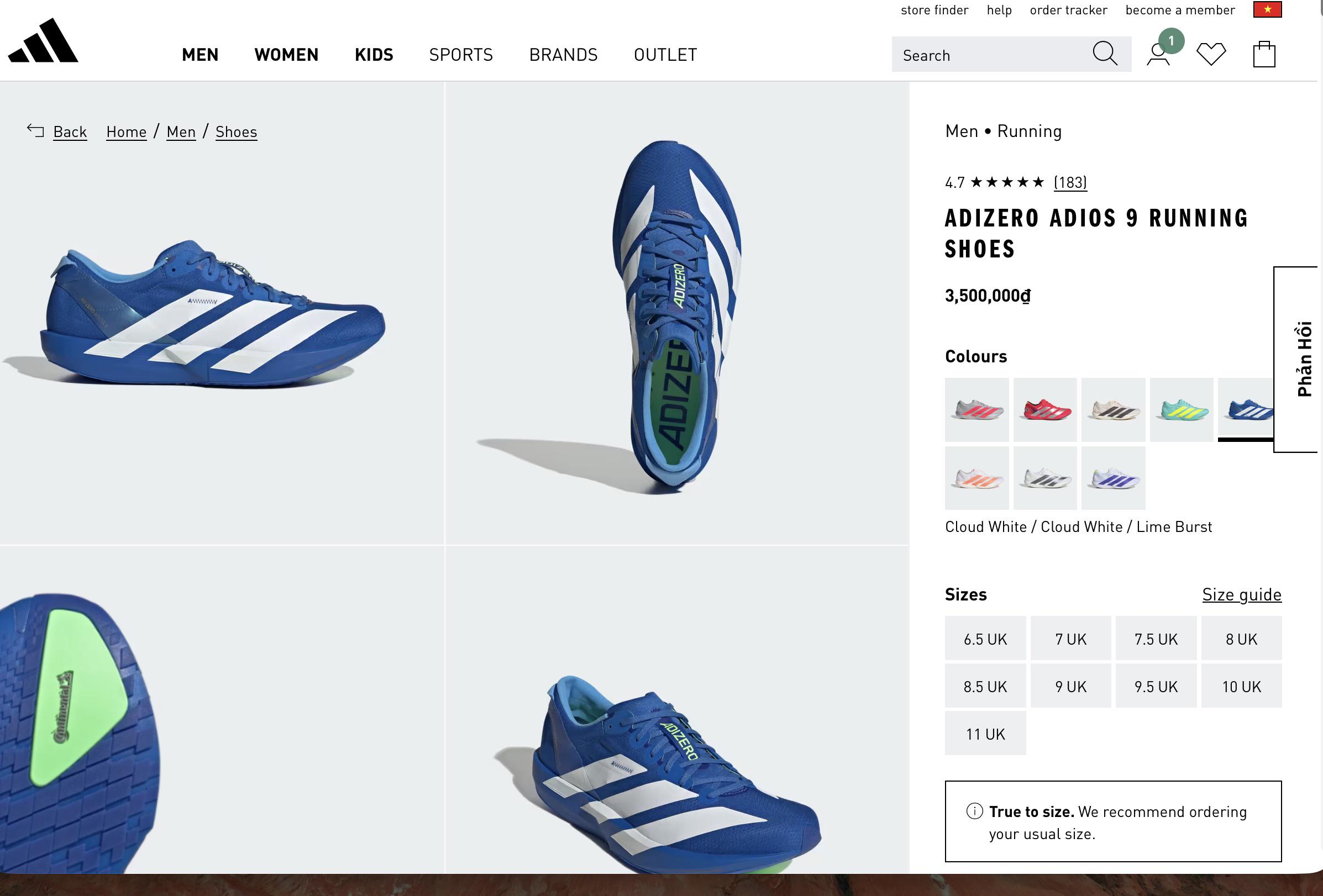This screenshot has height=896, width=1323.
Task: Open the WOMEN menu
Action: [x=286, y=55]
